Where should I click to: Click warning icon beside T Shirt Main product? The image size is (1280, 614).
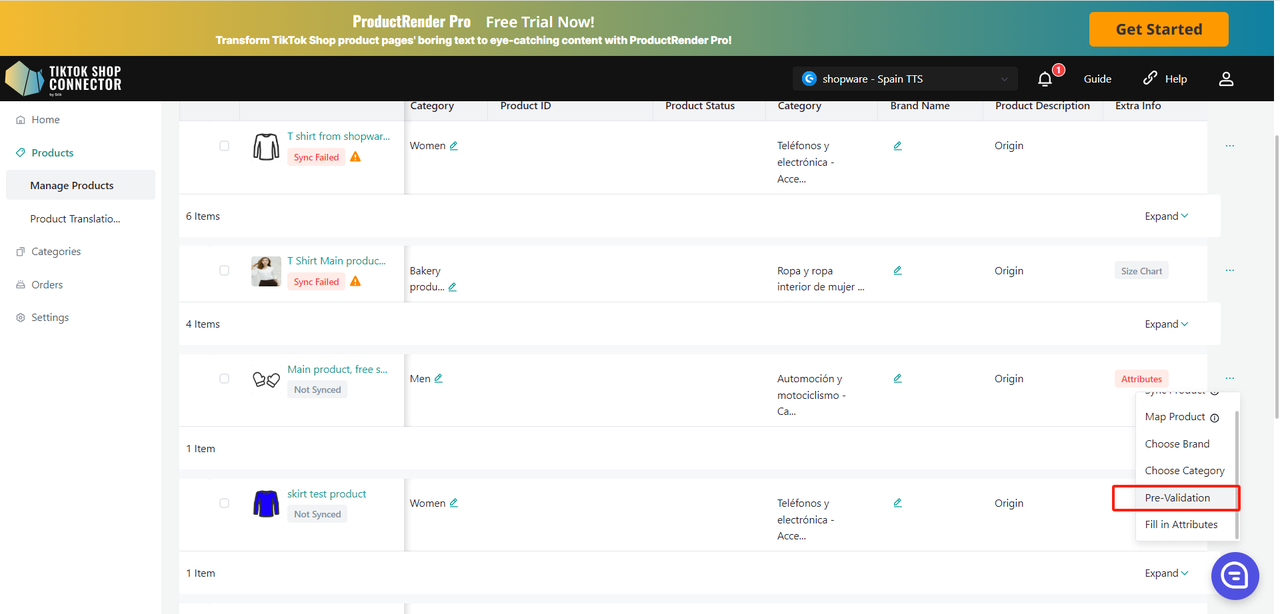pyautogui.click(x=355, y=282)
